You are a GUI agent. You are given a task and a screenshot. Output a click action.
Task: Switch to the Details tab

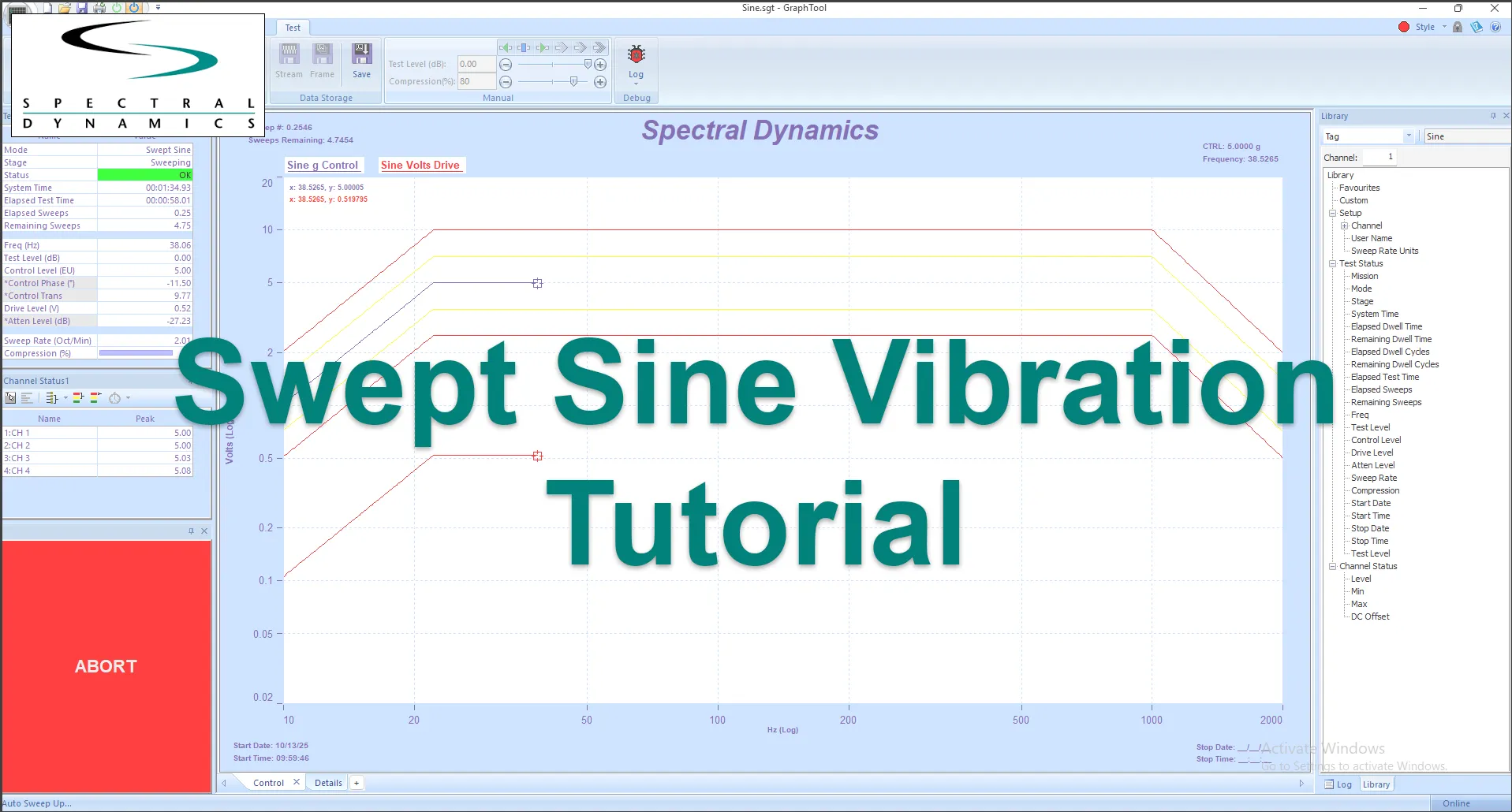327,782
